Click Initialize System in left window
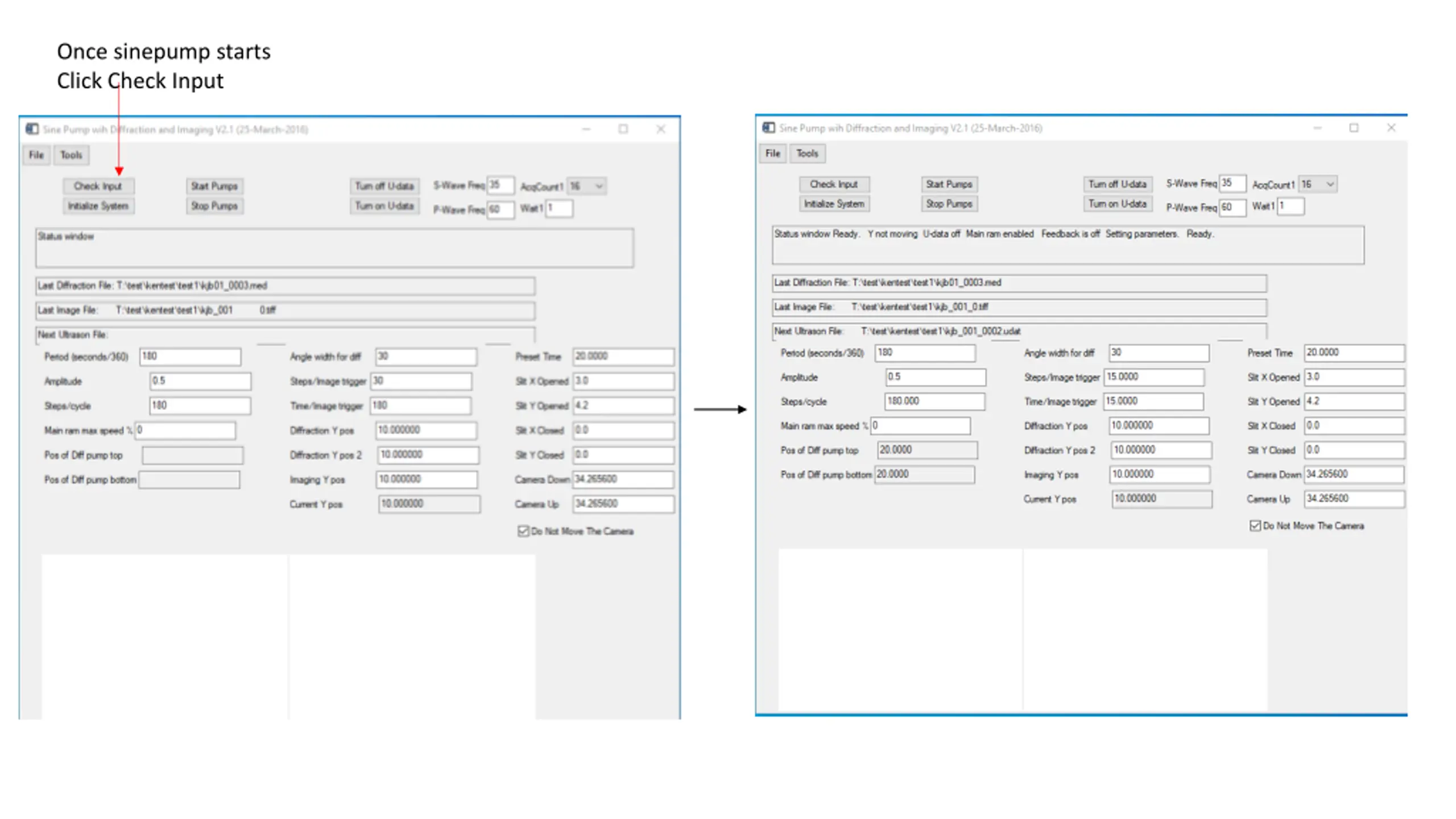1456x819 pixels. tap(98, 206)
